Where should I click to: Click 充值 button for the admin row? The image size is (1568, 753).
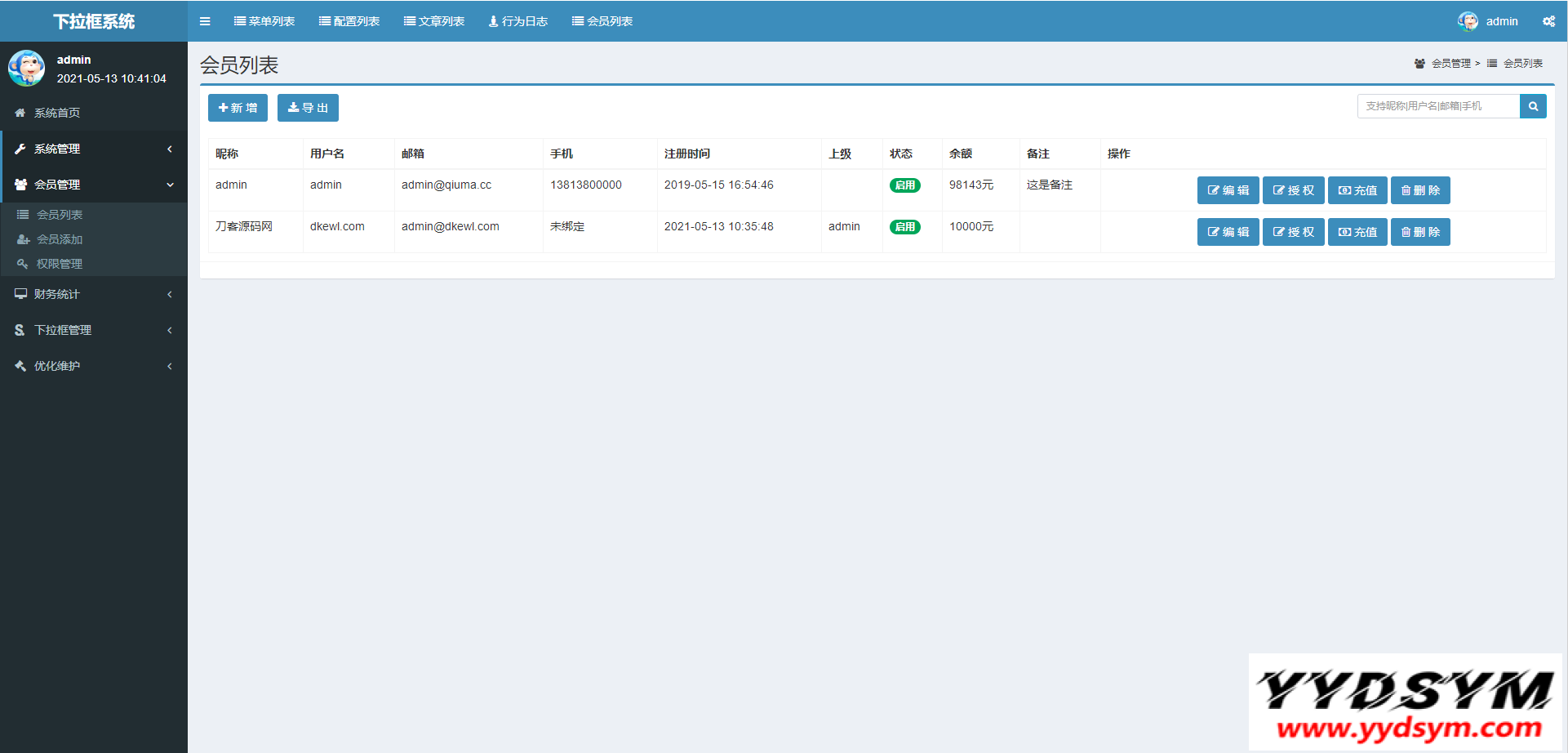(1357, 190)
